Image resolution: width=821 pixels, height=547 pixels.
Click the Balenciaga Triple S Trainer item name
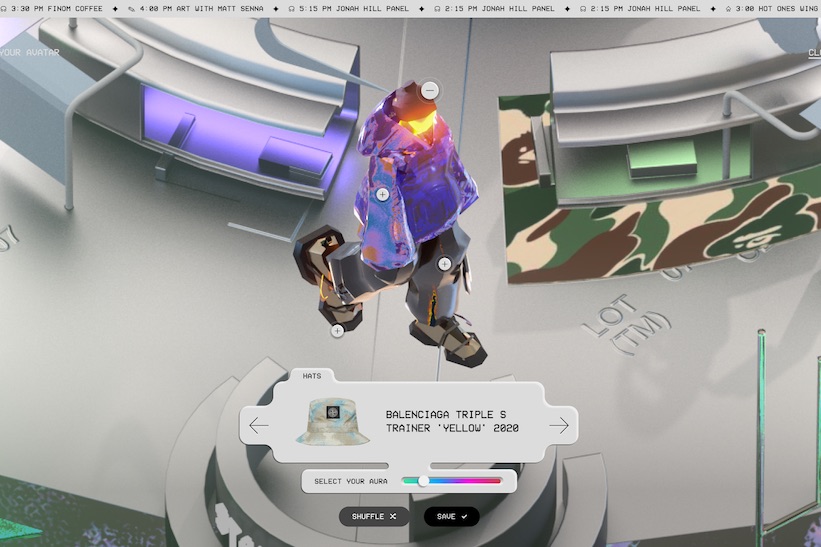(452, 421)
